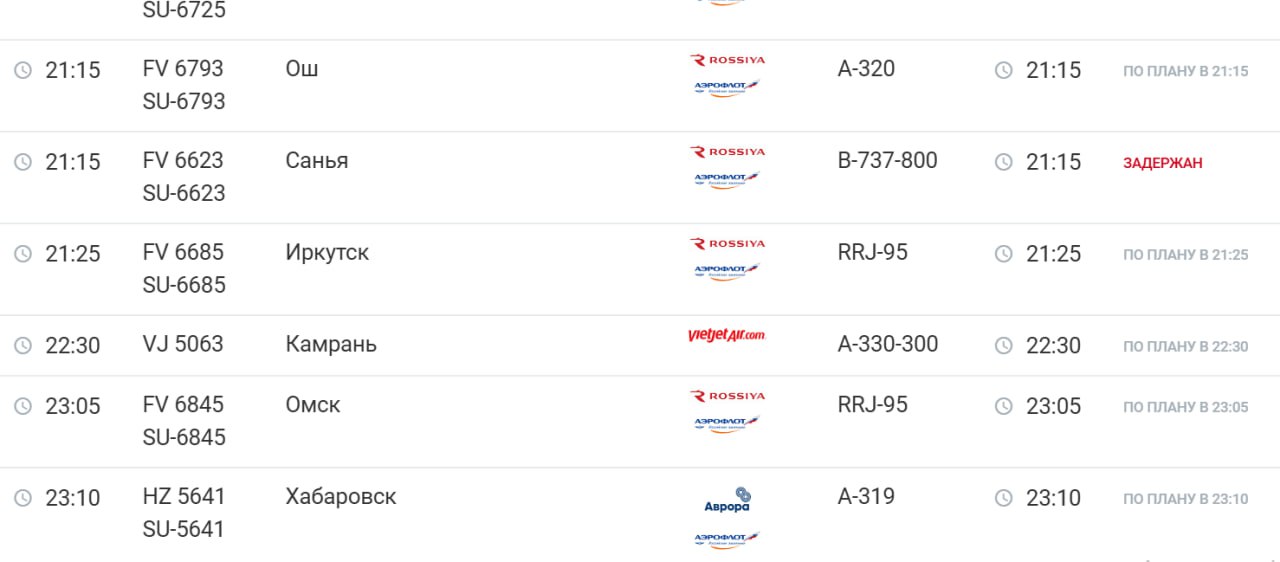Screen dimensions: 1280x562
Task: Open flight number FV 6793
Action: click(183, 69)
